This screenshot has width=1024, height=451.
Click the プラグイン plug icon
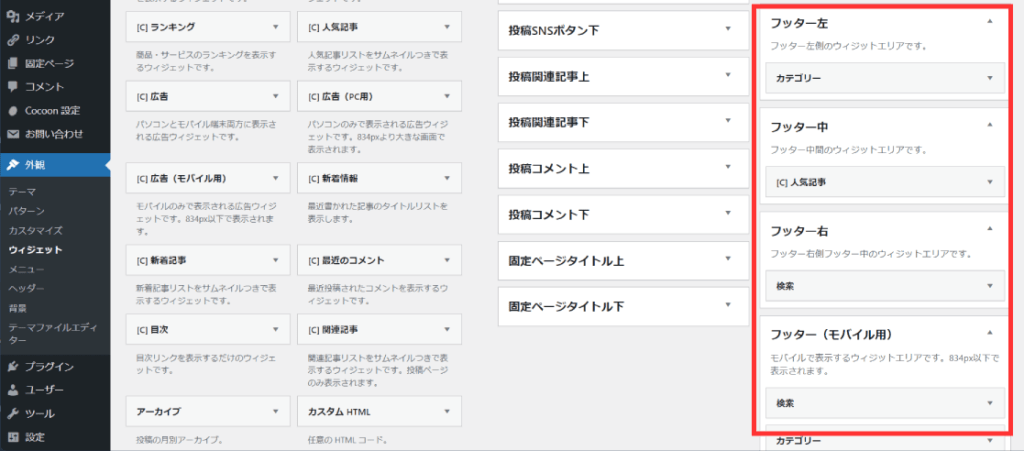pos(14,366)
